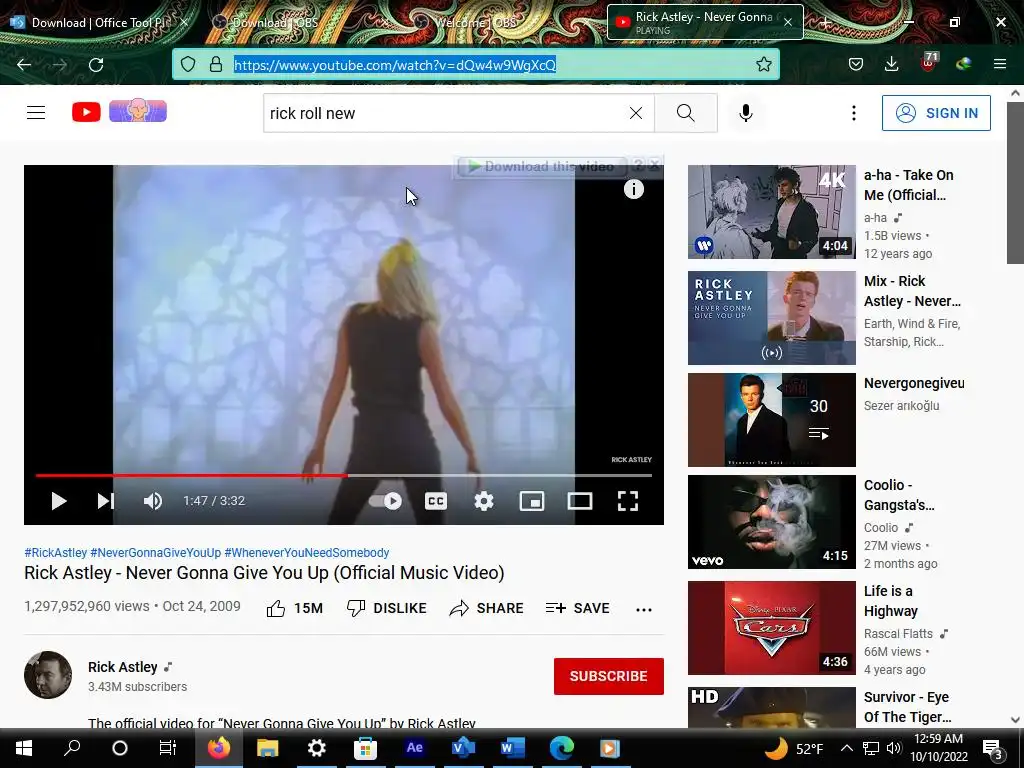The image size is (1024, 768).
Task: Open Firefox downloads panel
Action: coord(891,64)
